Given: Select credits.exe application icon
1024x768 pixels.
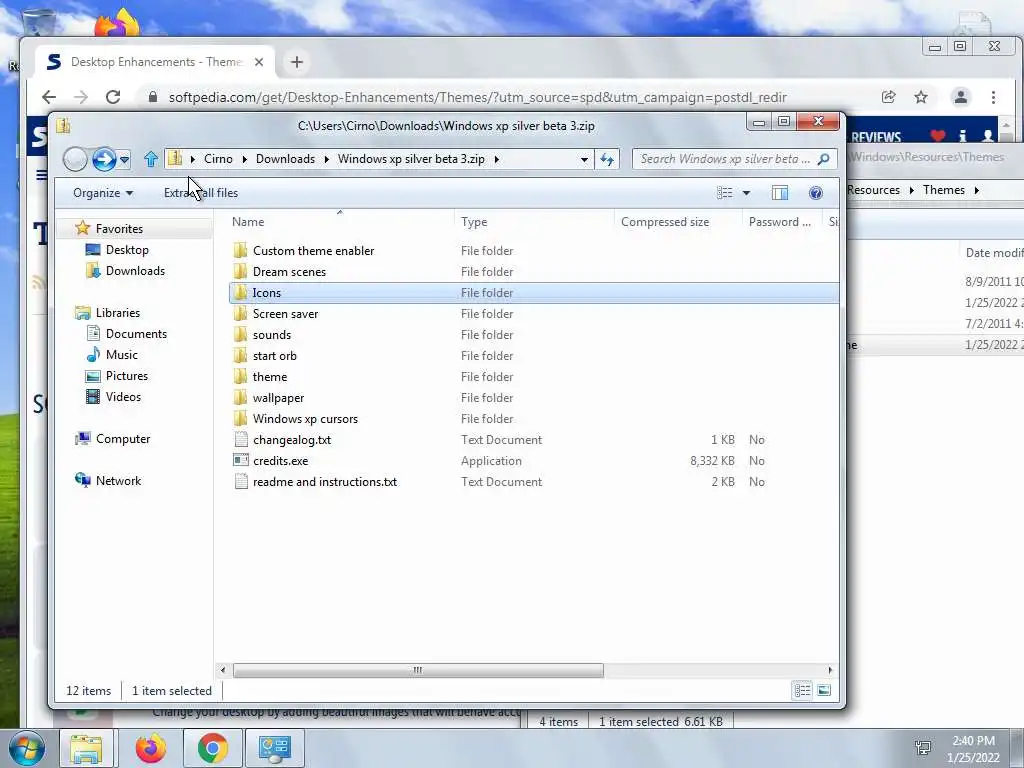Looking at the screenshot, I should point(241,460).
